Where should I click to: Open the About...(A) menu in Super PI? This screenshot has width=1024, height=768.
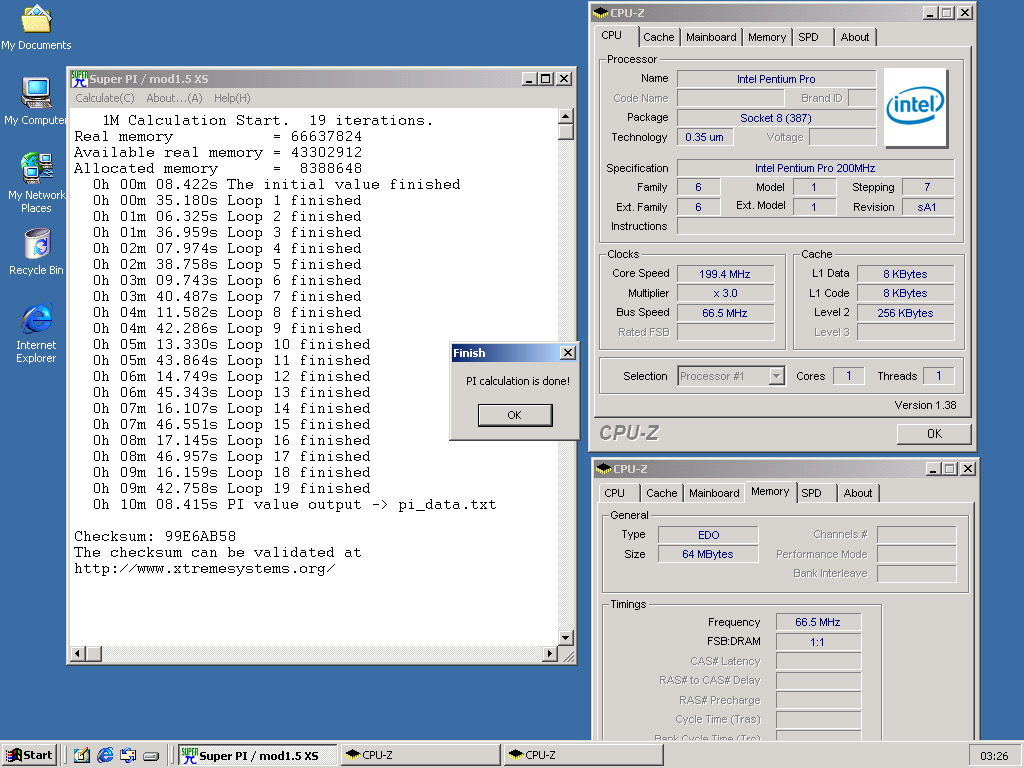tap(174, 98)
